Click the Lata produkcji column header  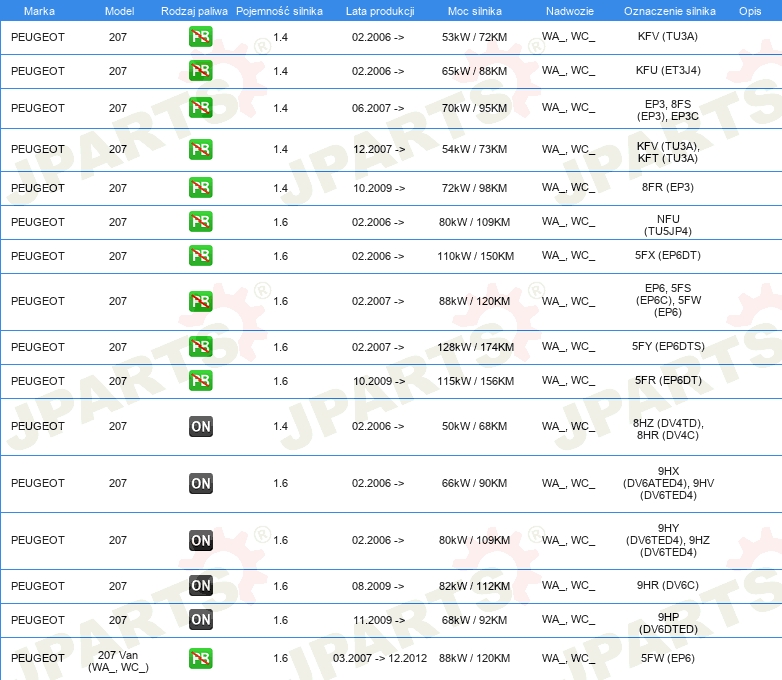380,11
